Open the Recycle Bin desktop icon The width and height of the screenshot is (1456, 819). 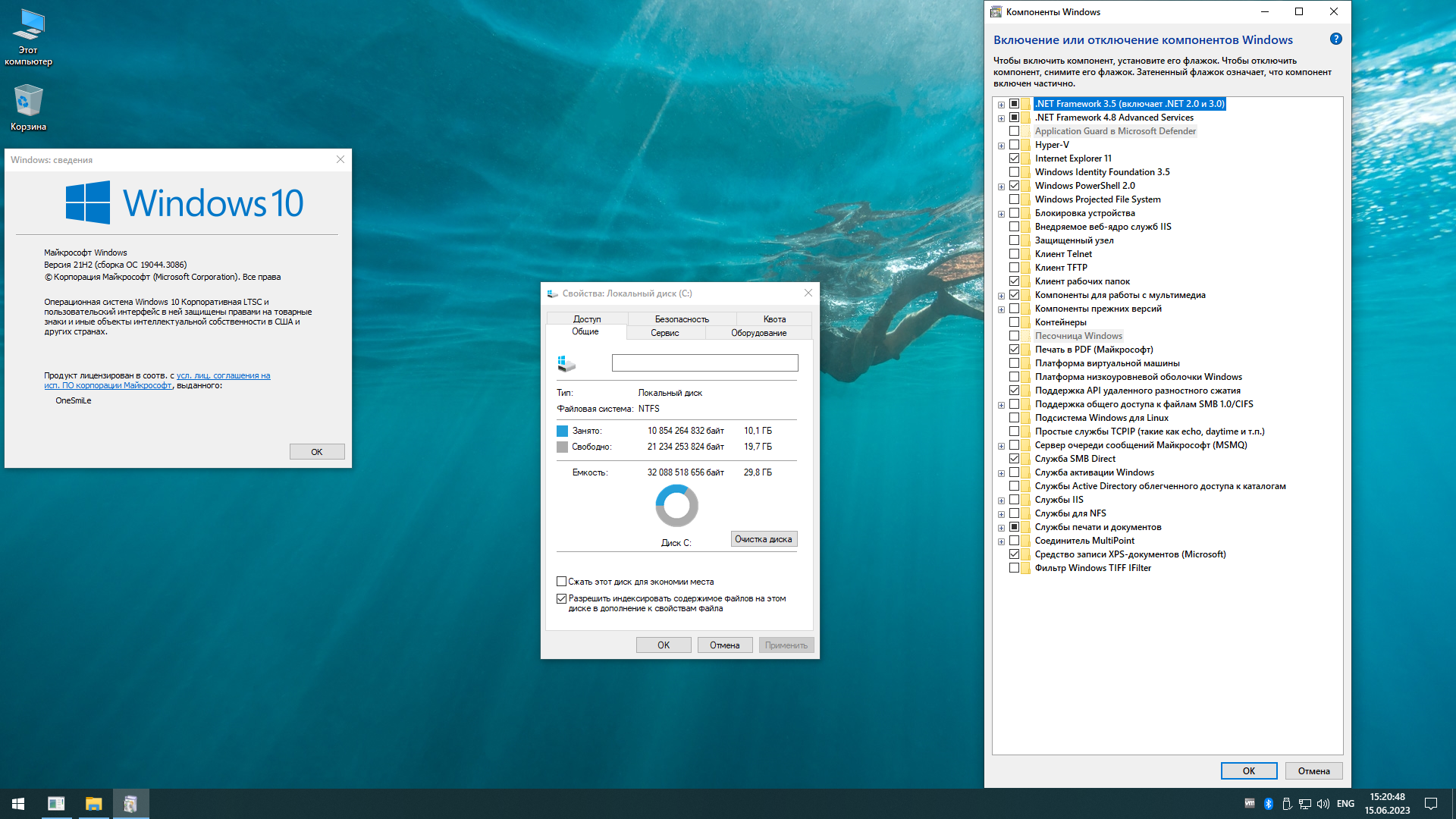point(28,107)
